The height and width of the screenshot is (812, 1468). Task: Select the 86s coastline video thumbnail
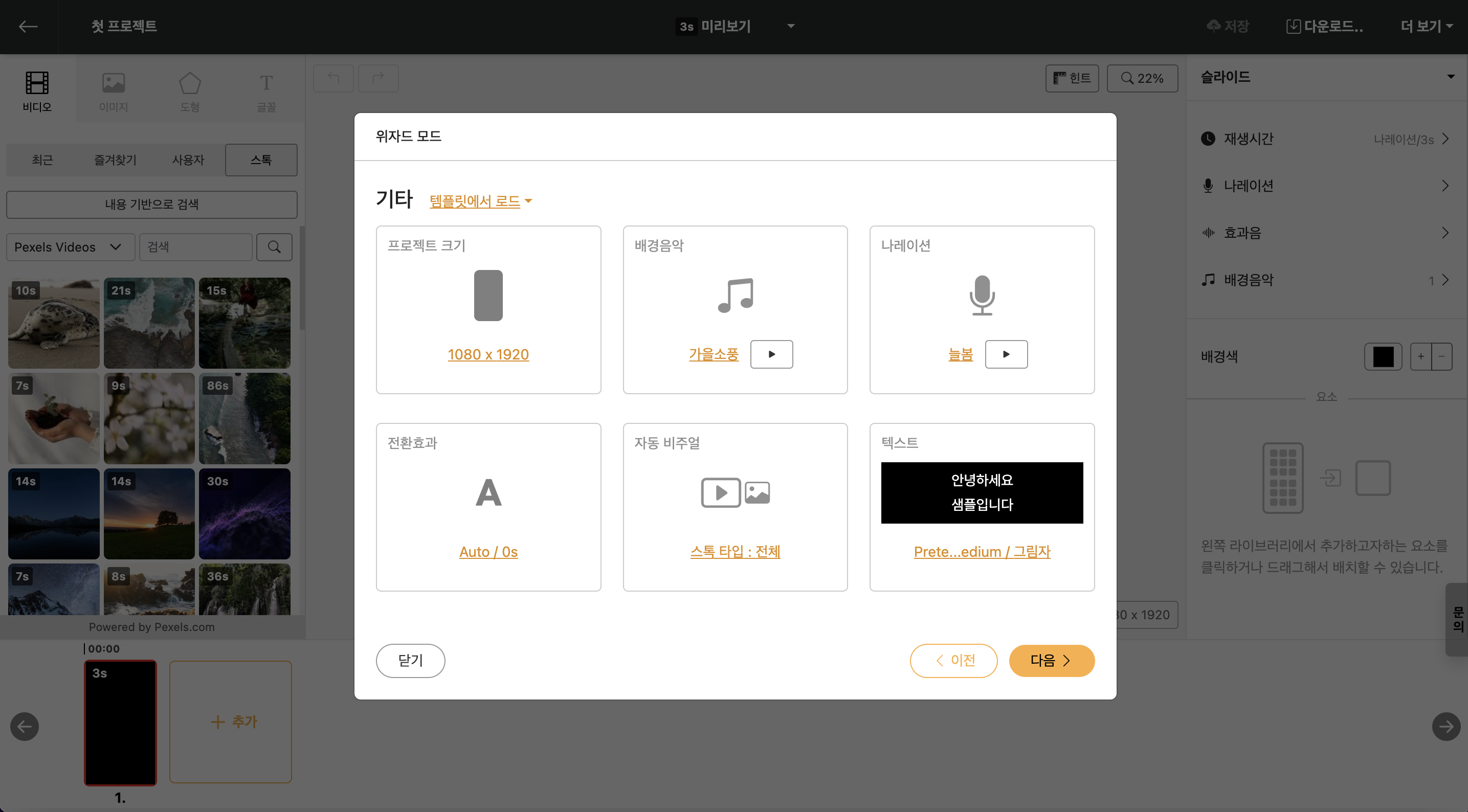tap(244, 418)
